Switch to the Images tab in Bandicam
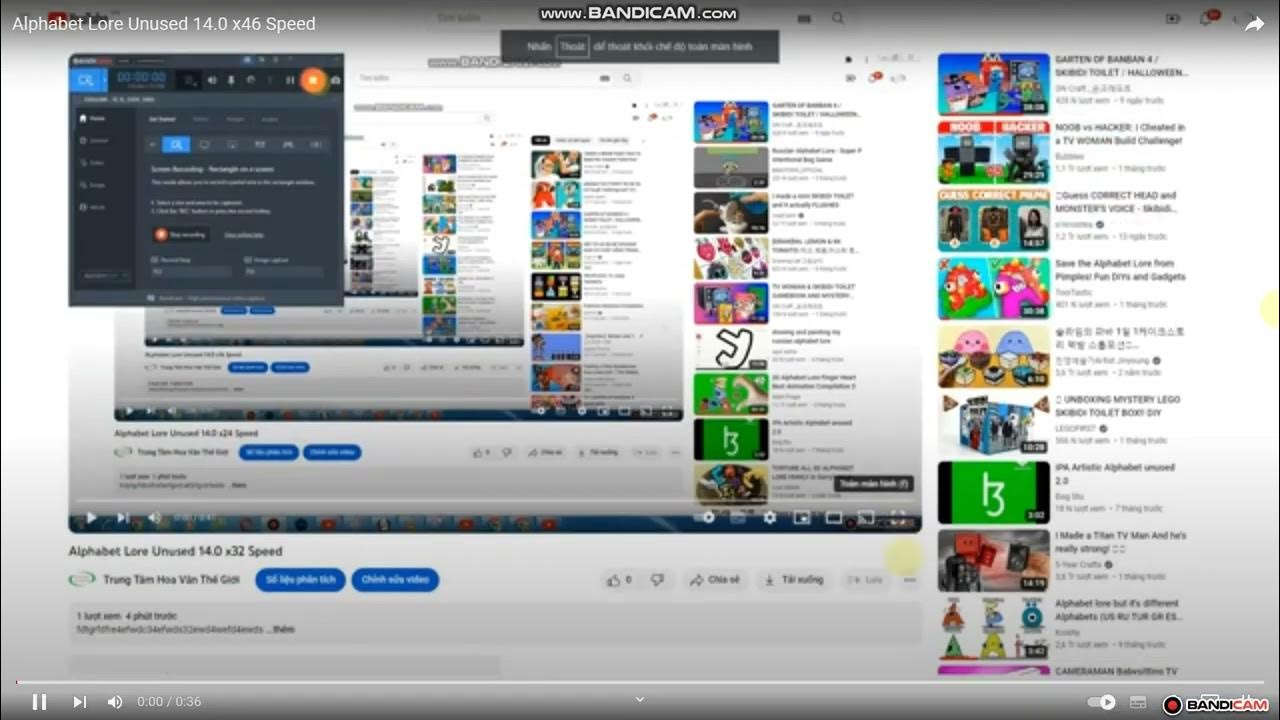Screen dimensions: 1280x720 click(234, 118)
